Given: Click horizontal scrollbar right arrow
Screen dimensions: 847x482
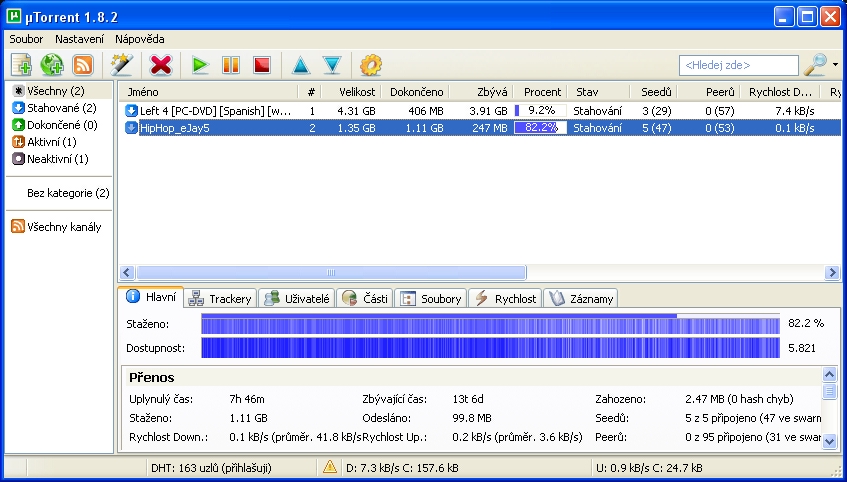Looking at the screenshot, I should (832, 272).
